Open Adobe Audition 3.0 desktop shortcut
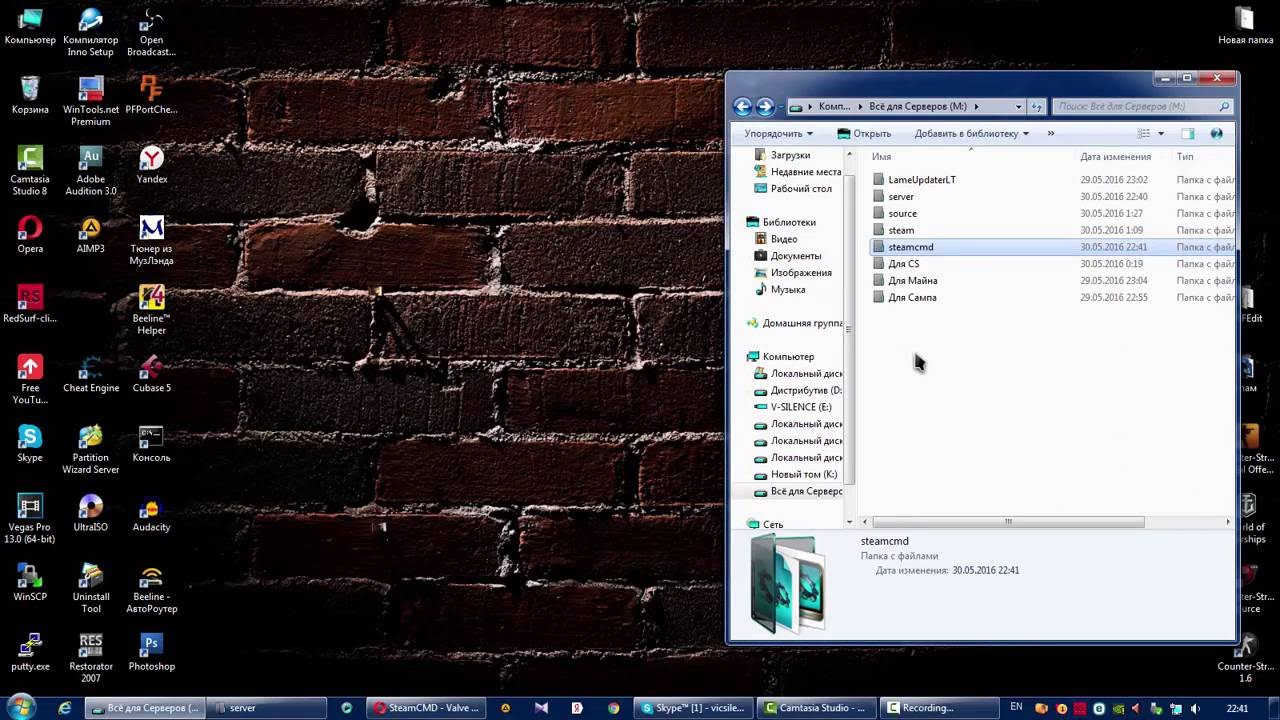The height and width of the screenshot is (720, 1280). [x=91, y=170]
